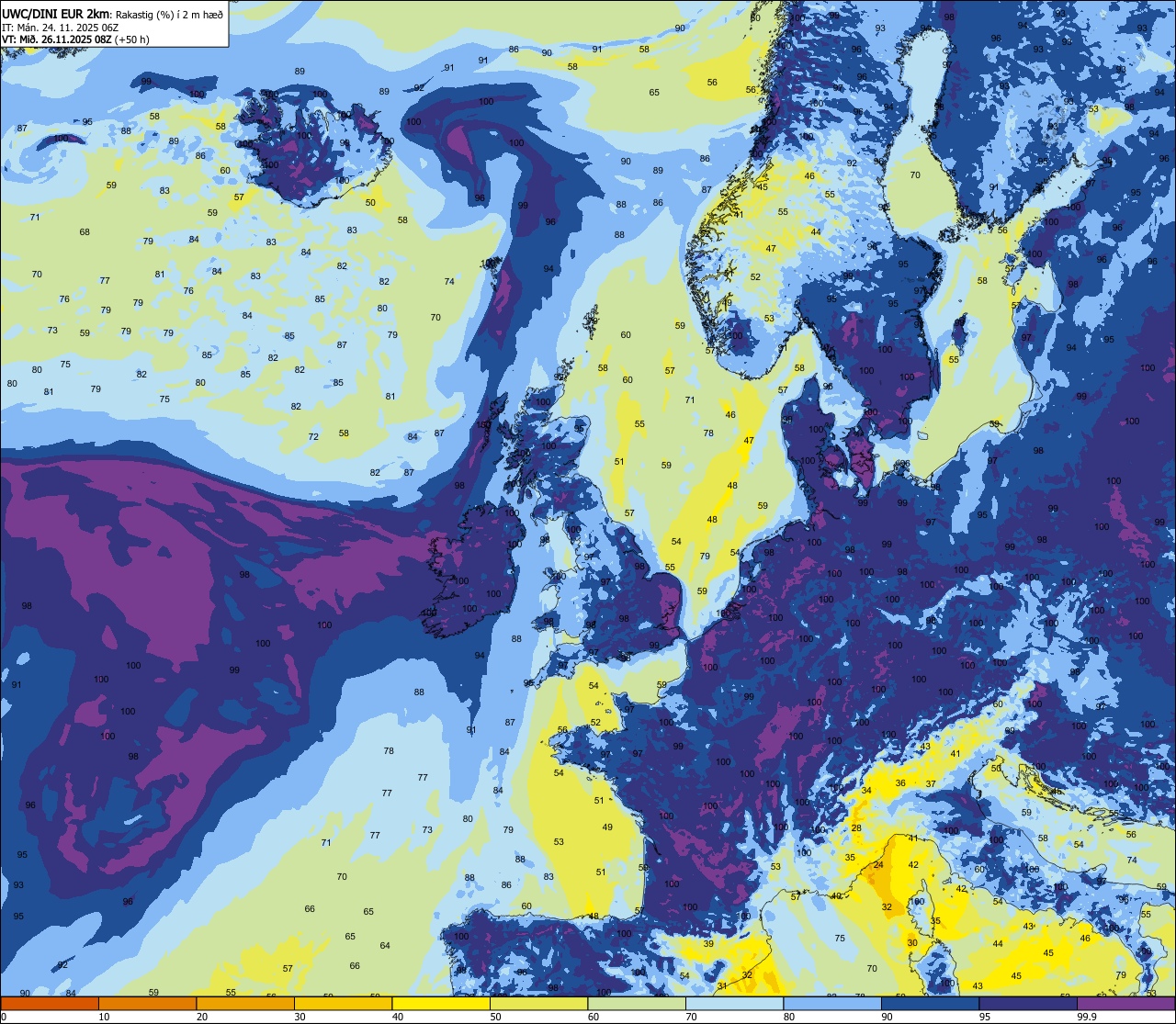This screenshot has height=1024, width=1176.
Task: Click the '64' humidity value on the map
Action: [385, 946]
